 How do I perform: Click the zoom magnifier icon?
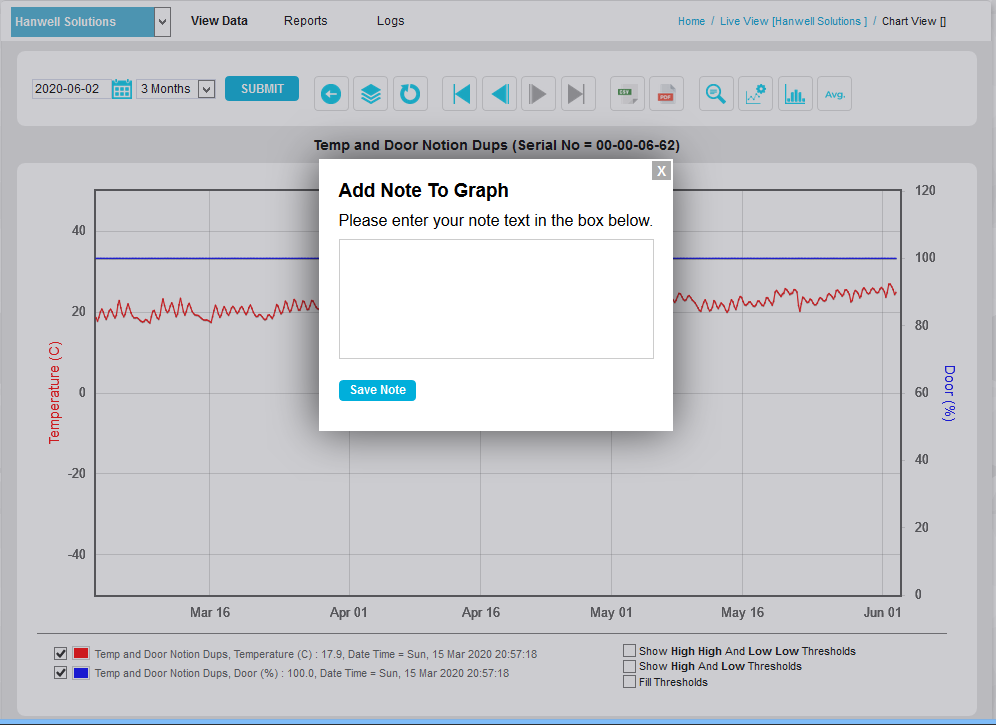pos(716,94)
